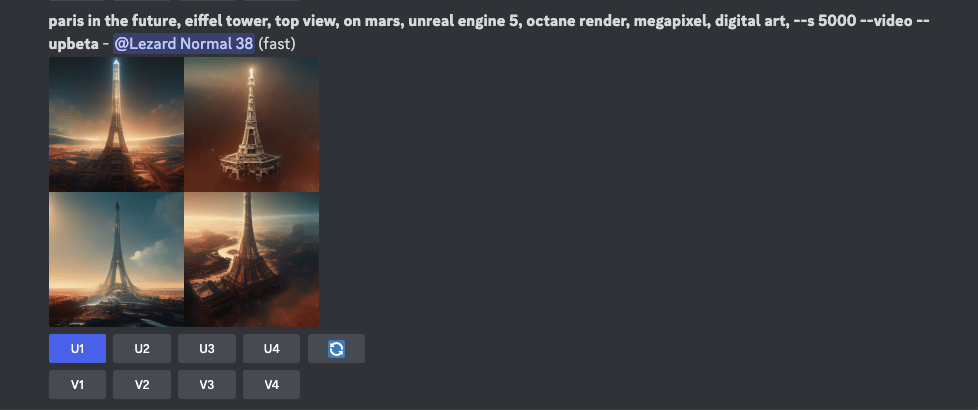Click the blue U1 upscale button
Viewport: 978px width, 410px height.
point(77,348)
